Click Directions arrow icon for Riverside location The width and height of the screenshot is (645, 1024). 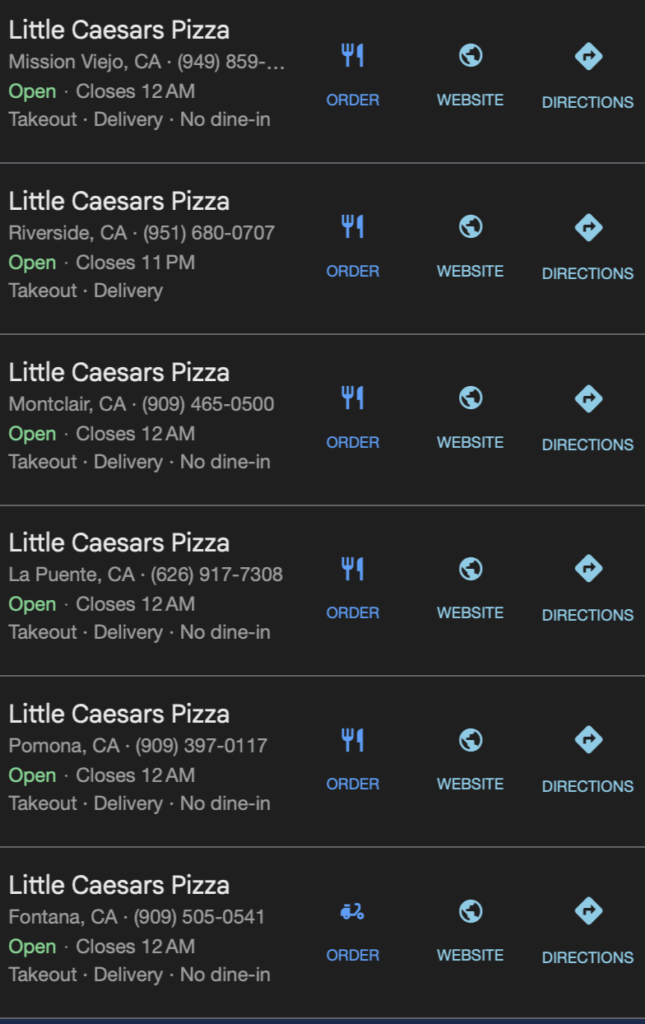(588, 227)
